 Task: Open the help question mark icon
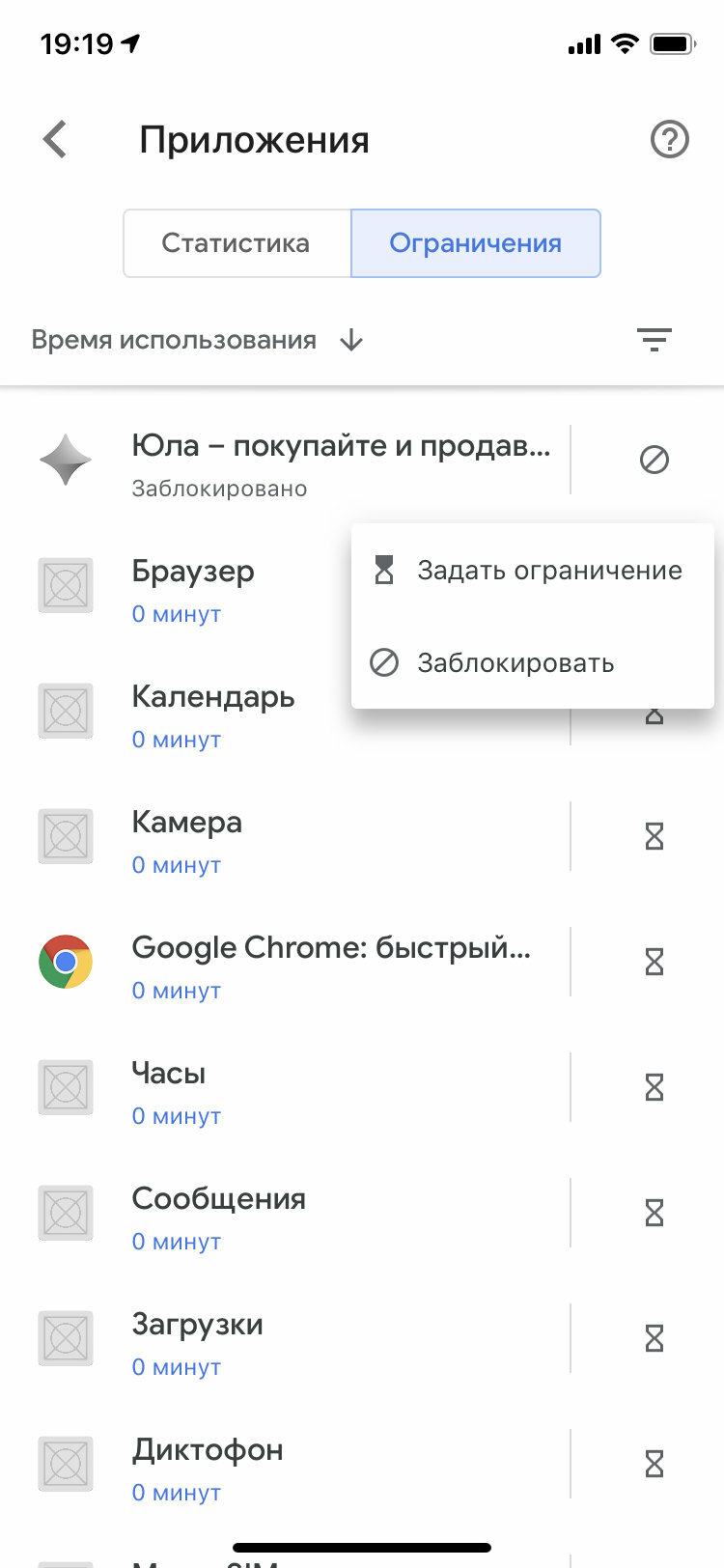[670, 140]
